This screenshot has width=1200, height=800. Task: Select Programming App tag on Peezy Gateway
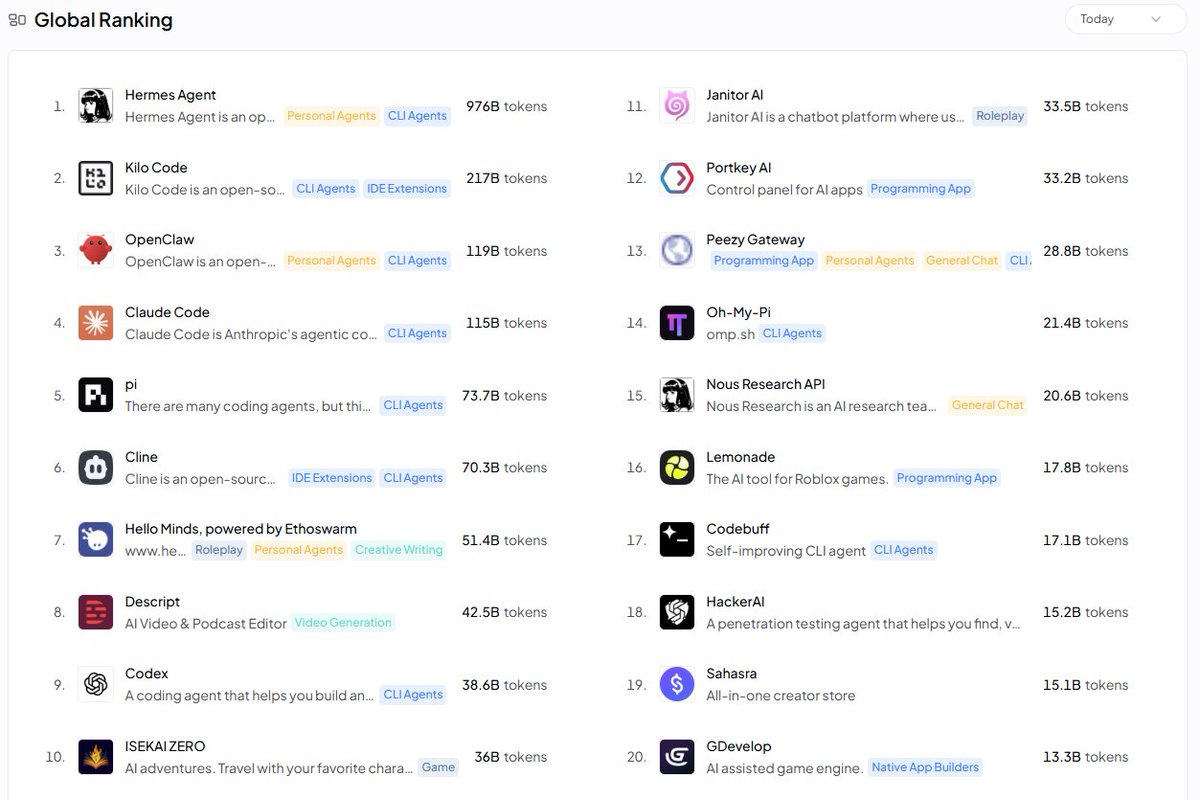pyautogui.click(x=764, y=260)
